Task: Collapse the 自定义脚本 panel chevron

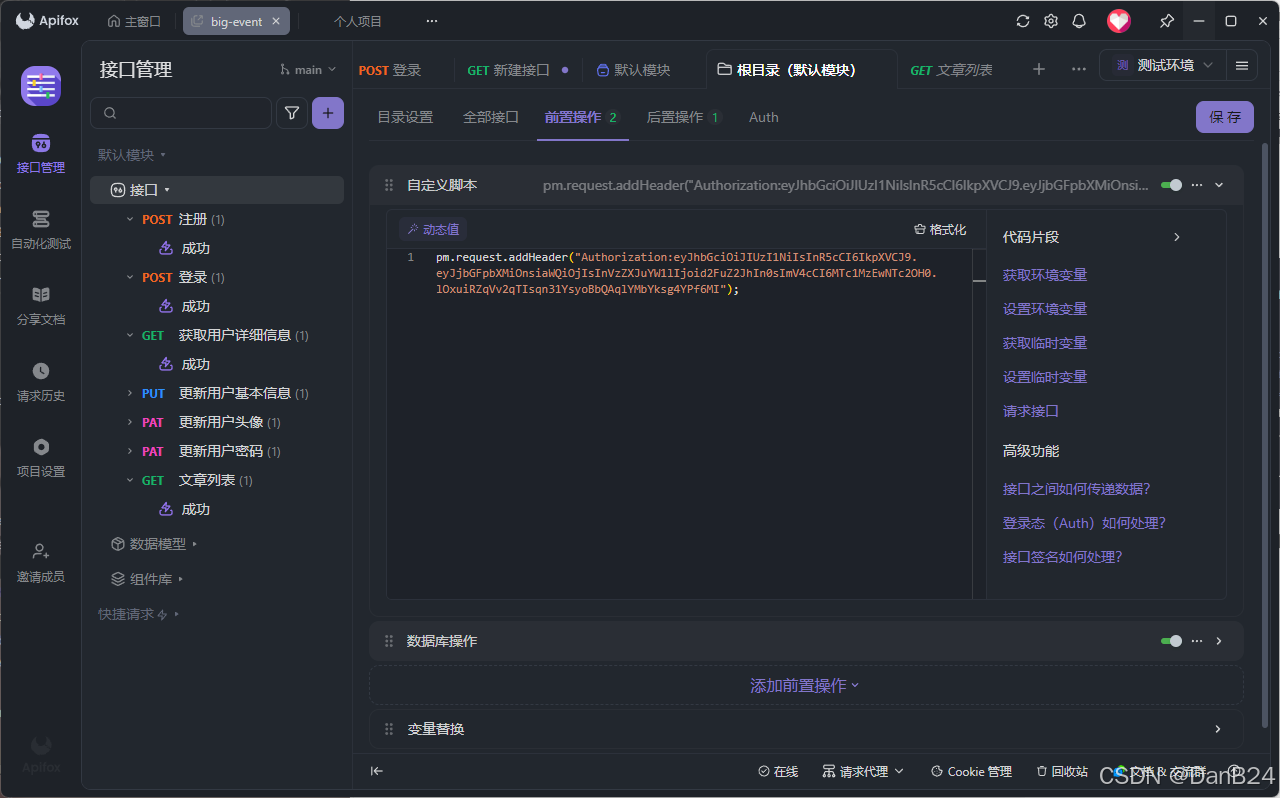Action: 1219,185
